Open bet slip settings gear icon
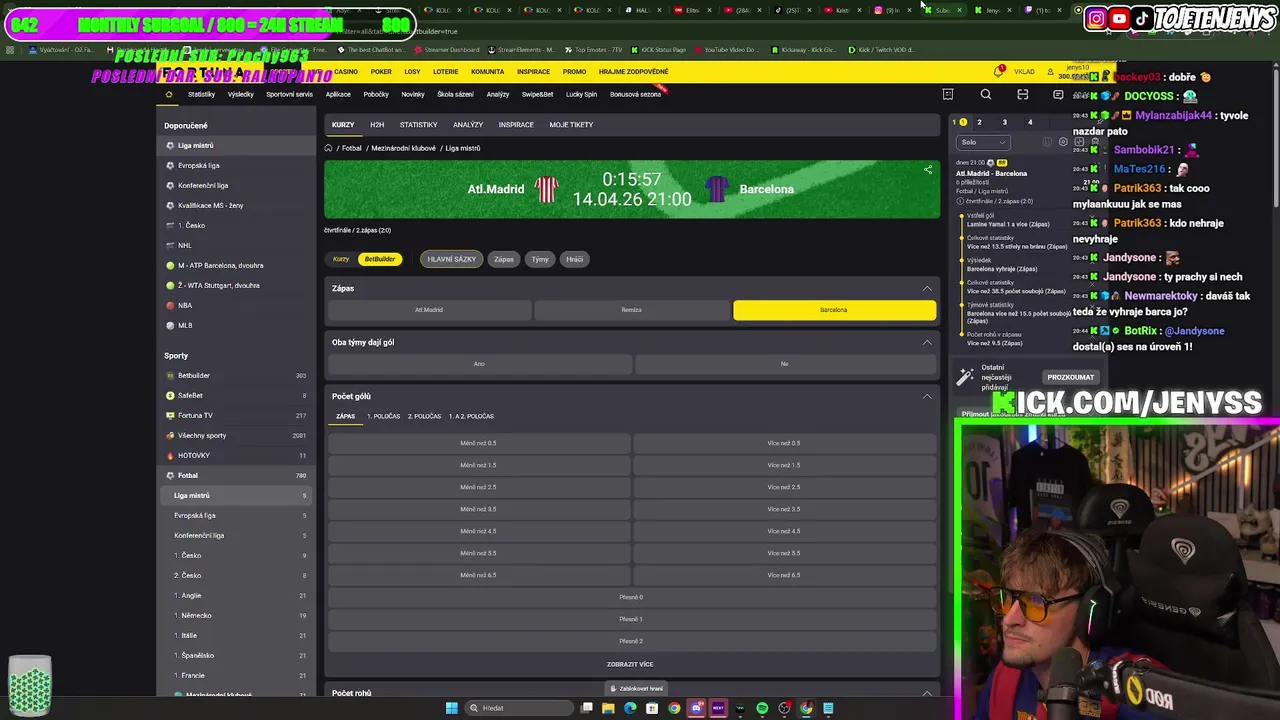This screenshot has width=1280, height=720. point(1063,142)
